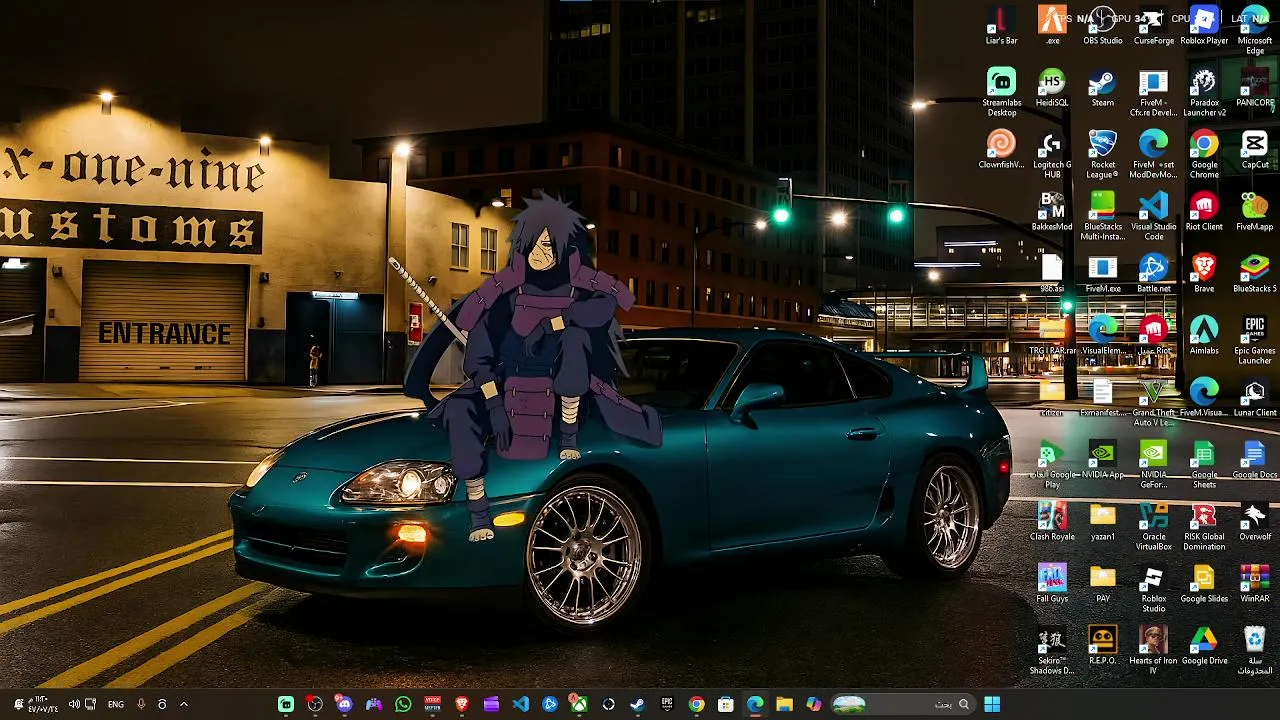
Task: Click the taskbar search box
Action: pos(903,704)
